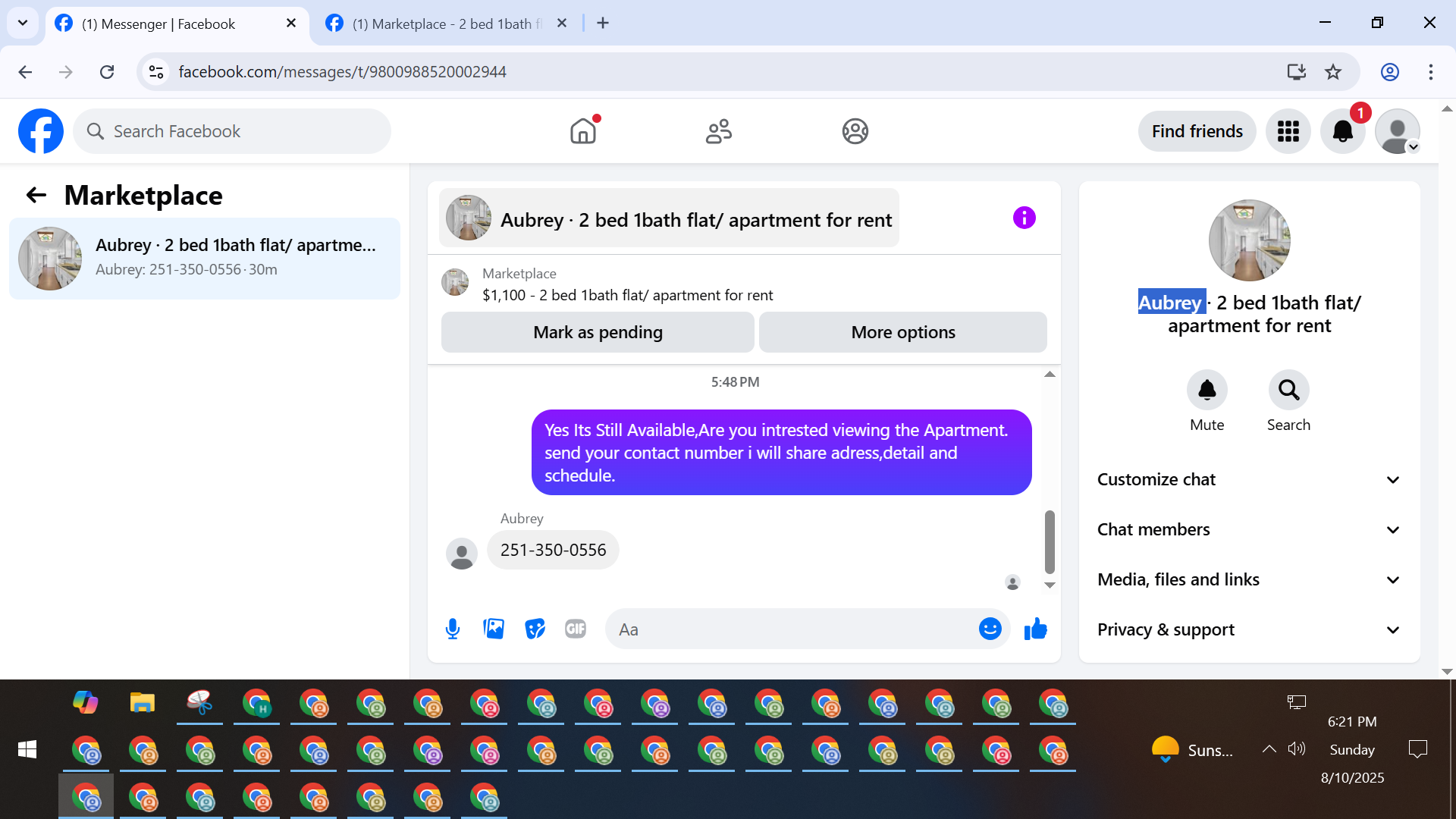Screen dimensions: 1456x819
Task: Expand Customize chat section
Action: (x=1249, y=479)
